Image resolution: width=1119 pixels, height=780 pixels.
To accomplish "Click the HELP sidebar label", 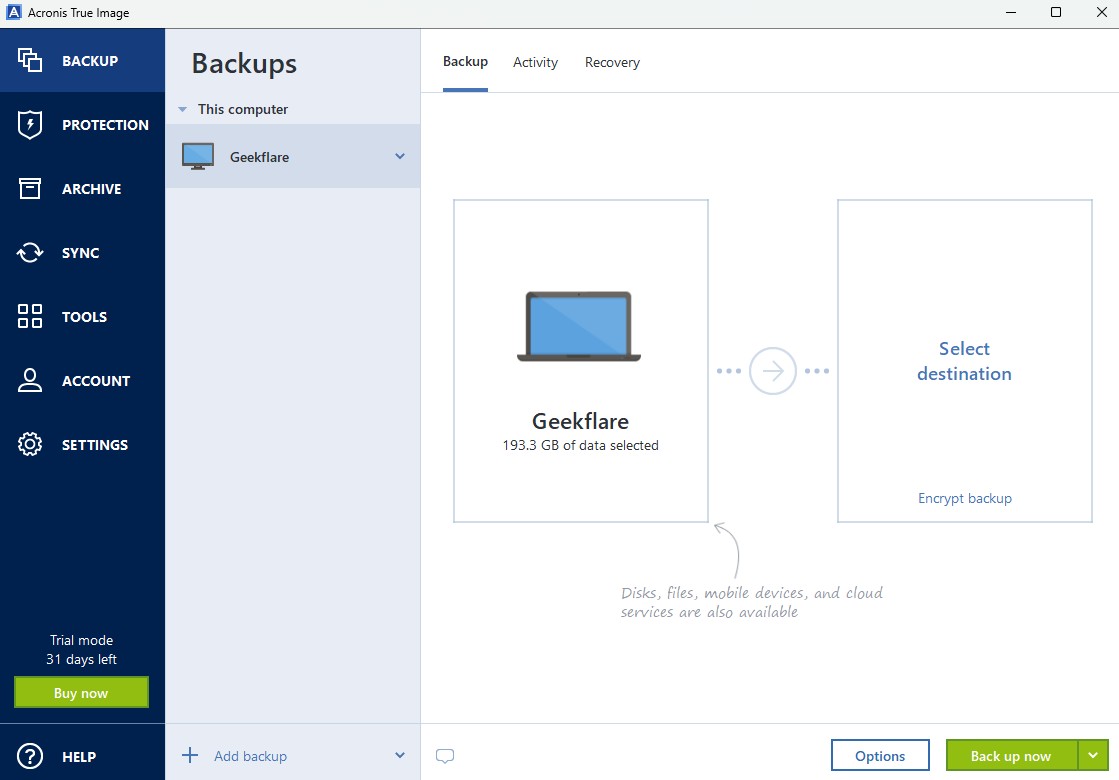I will click(79, 757).
